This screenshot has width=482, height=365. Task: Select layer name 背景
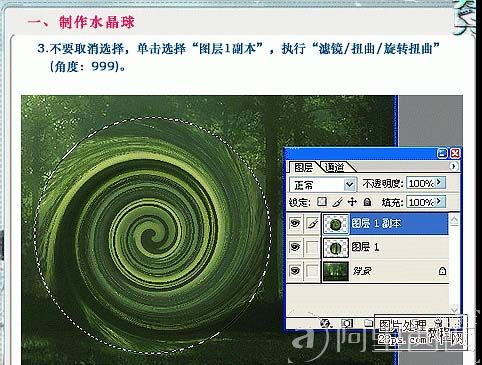pyautogui.click(x=362, y=271)
